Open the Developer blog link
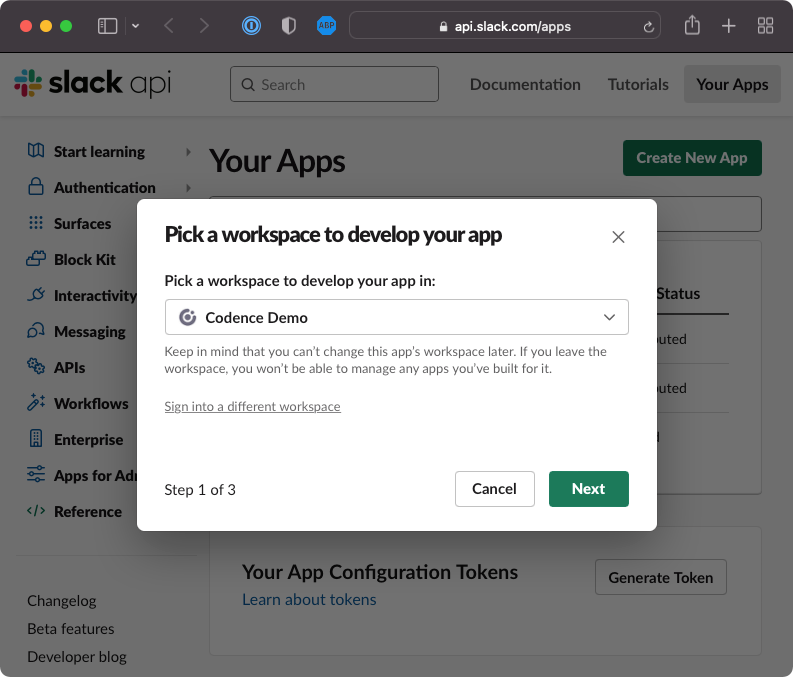 pyautogui.click(x=77, y=657)
